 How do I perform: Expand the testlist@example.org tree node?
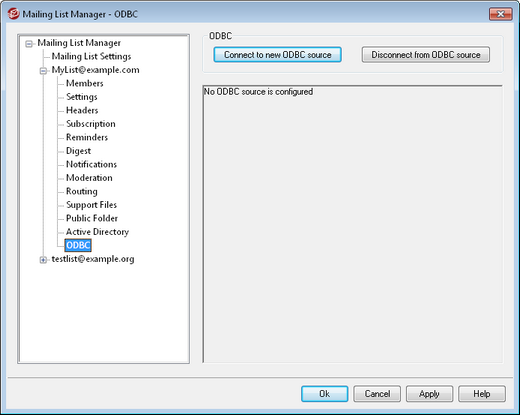(43, 260)
